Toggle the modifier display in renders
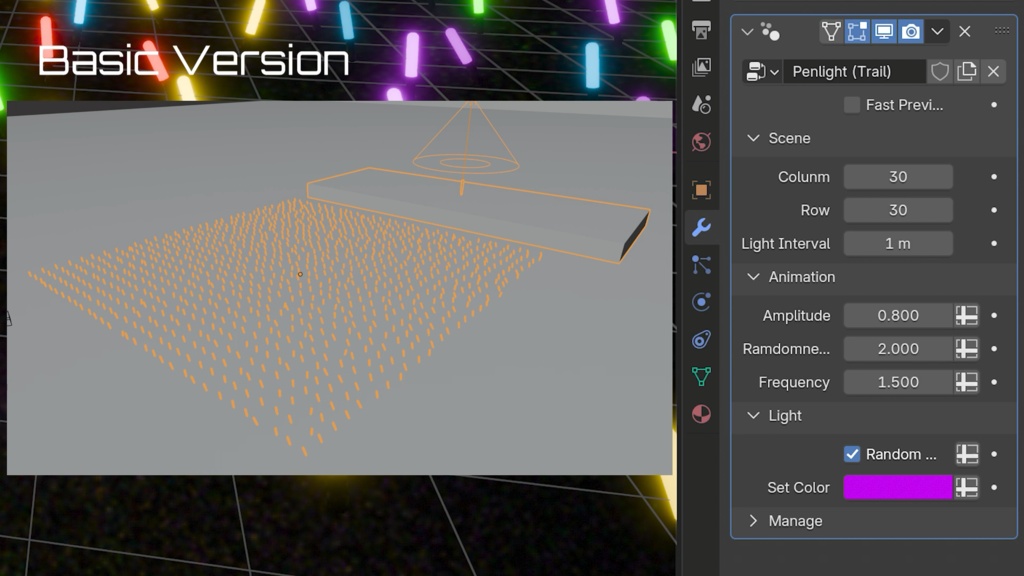The width and height of the screenshot is (1024, 576). click(910, 31)
